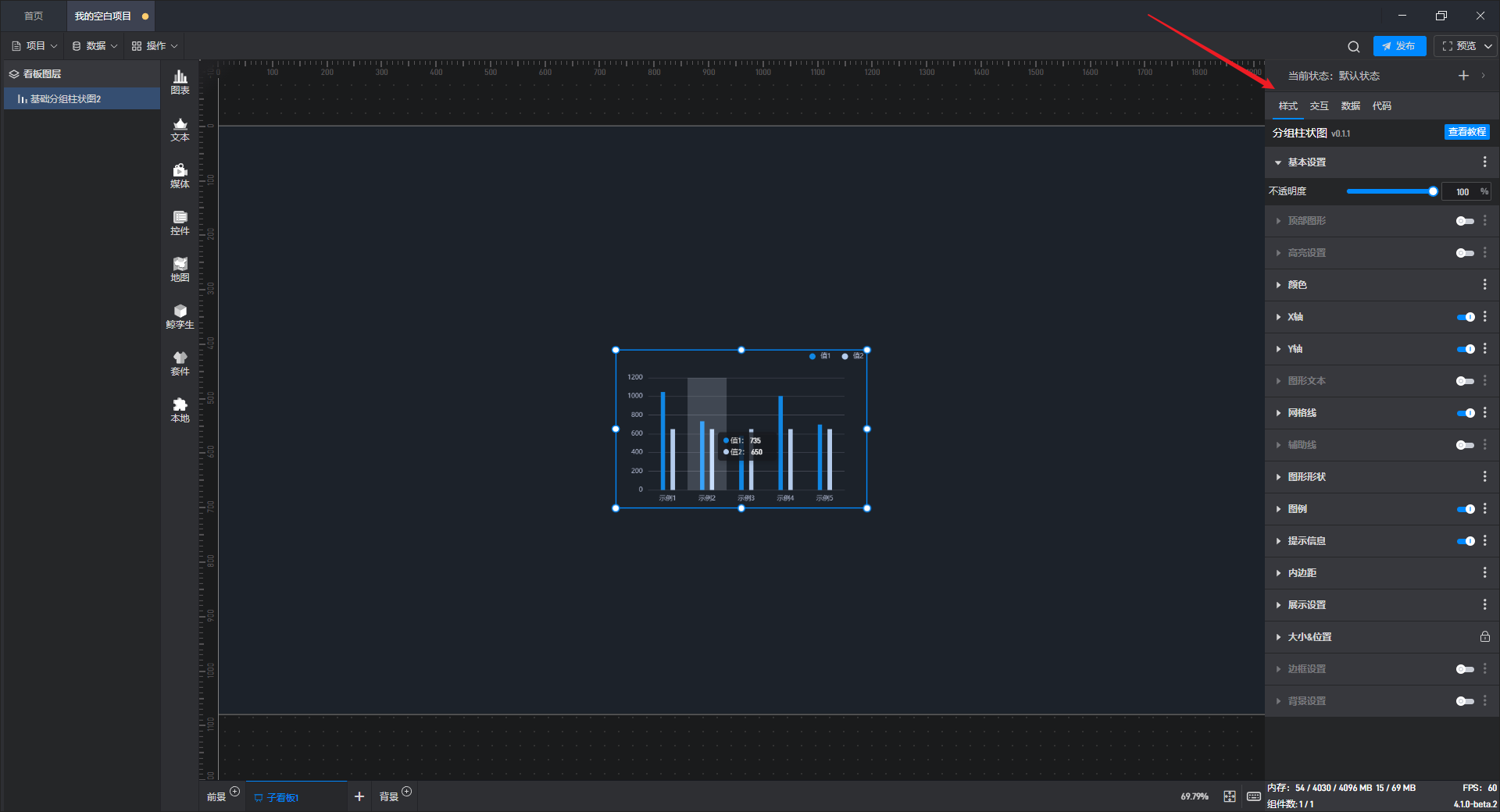Expand the 大小&位置 section
The height and width of the screenshot is (812, 1500).
[1278, 637]
